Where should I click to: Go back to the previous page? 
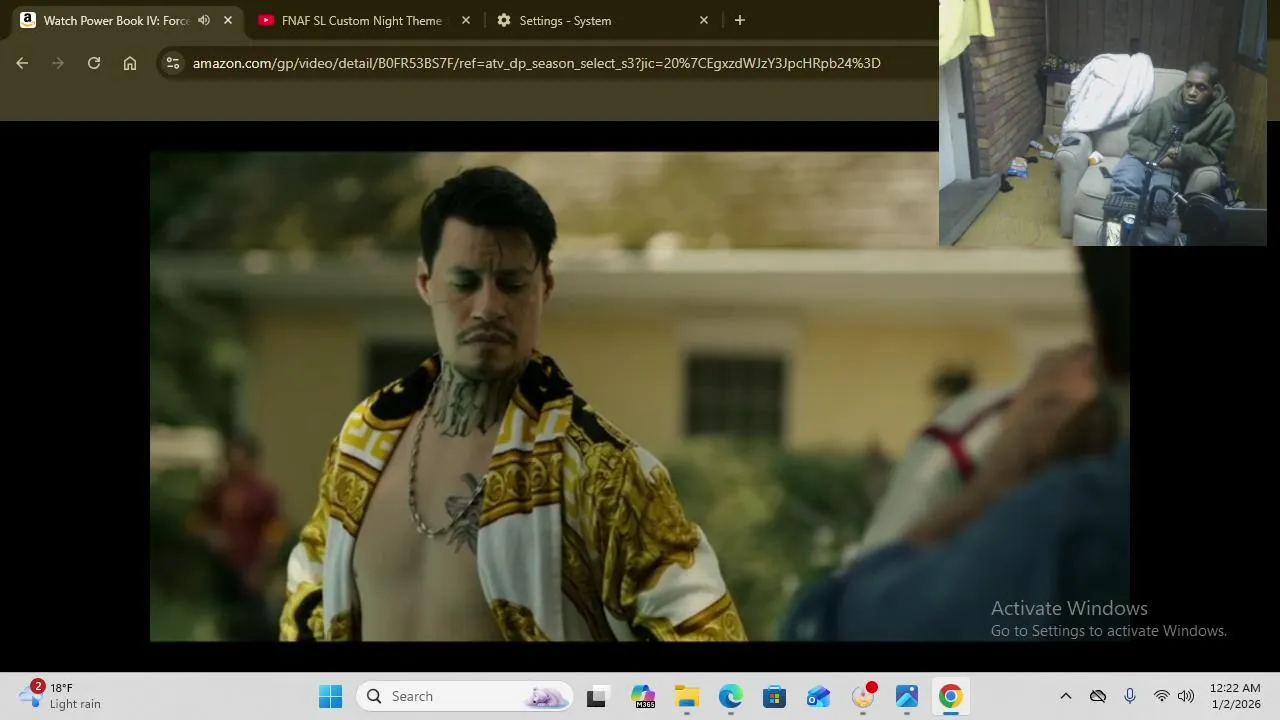pos(22,63)
